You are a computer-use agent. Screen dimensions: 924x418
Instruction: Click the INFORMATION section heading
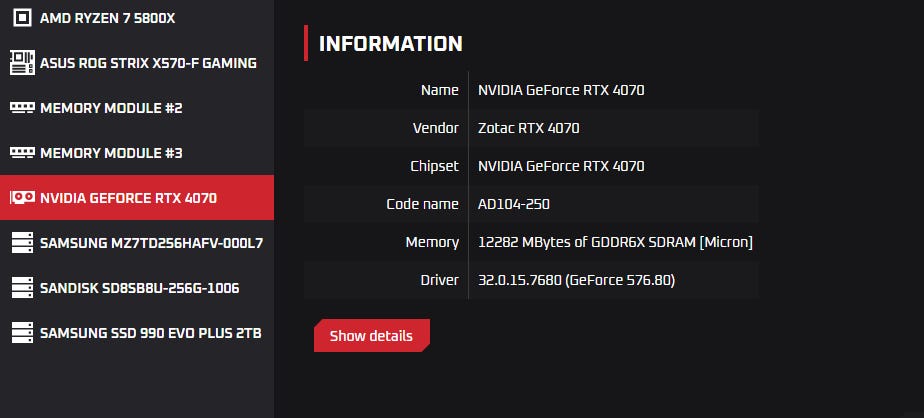point(390,44)
